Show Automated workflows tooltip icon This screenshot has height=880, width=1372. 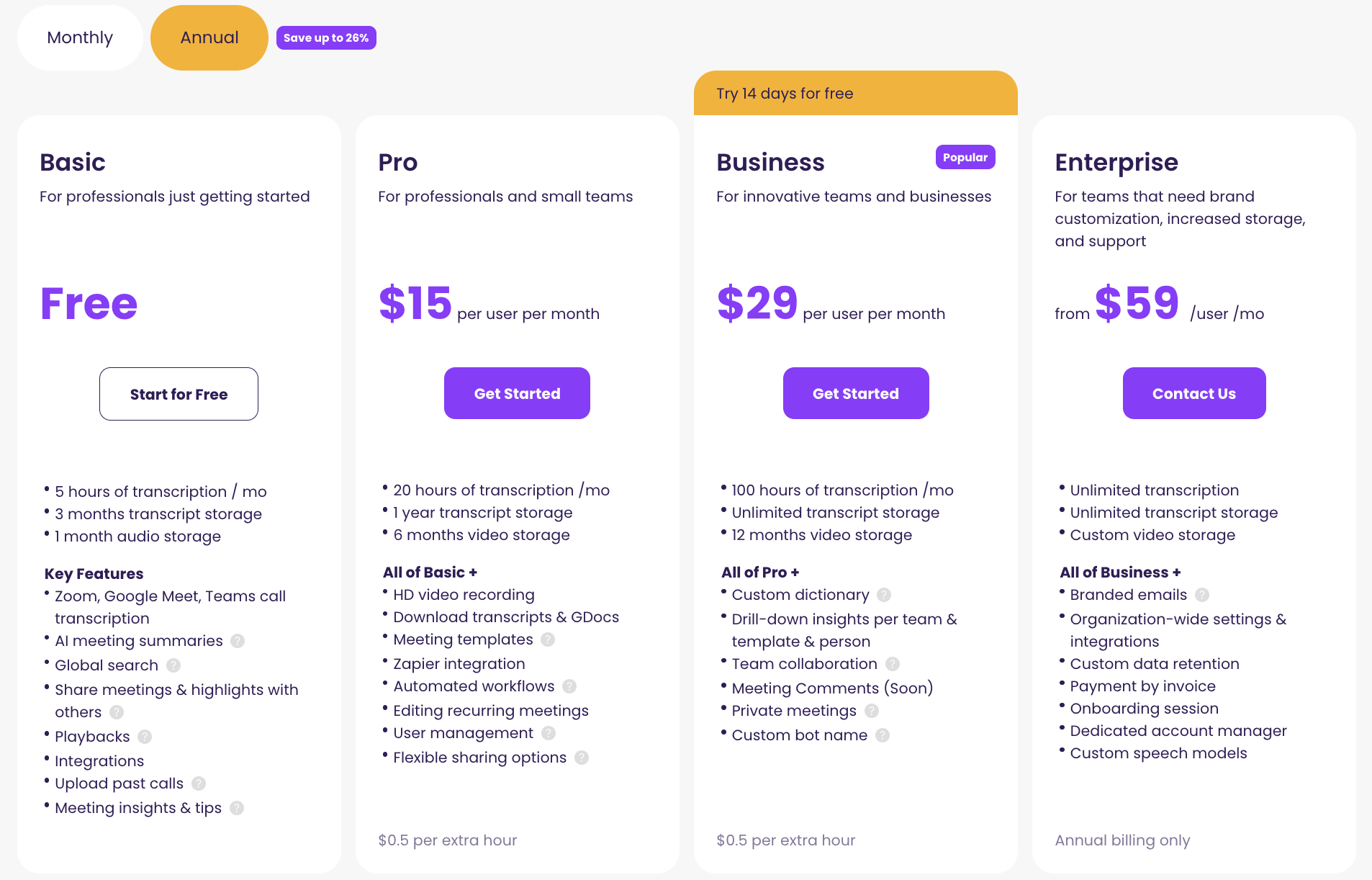pyautogui.click(x=569, y=686)
